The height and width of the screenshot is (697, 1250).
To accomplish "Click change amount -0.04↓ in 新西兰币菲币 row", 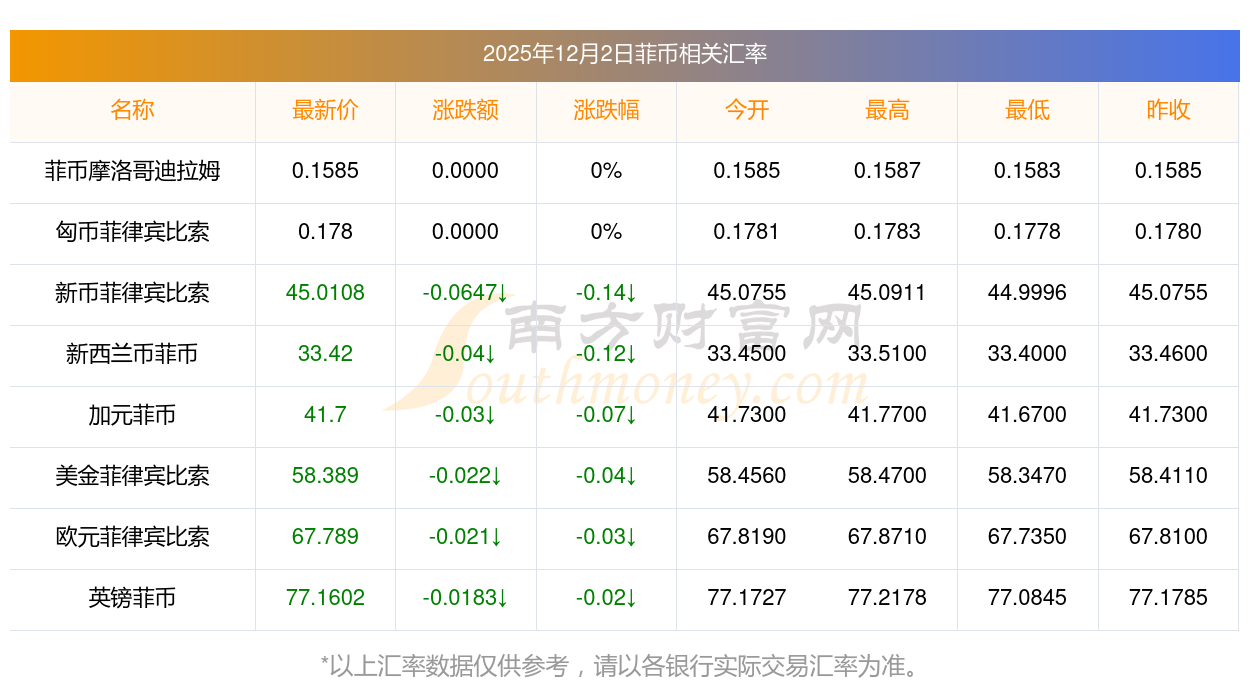I will pyautogui.click(x=466, y=354).
